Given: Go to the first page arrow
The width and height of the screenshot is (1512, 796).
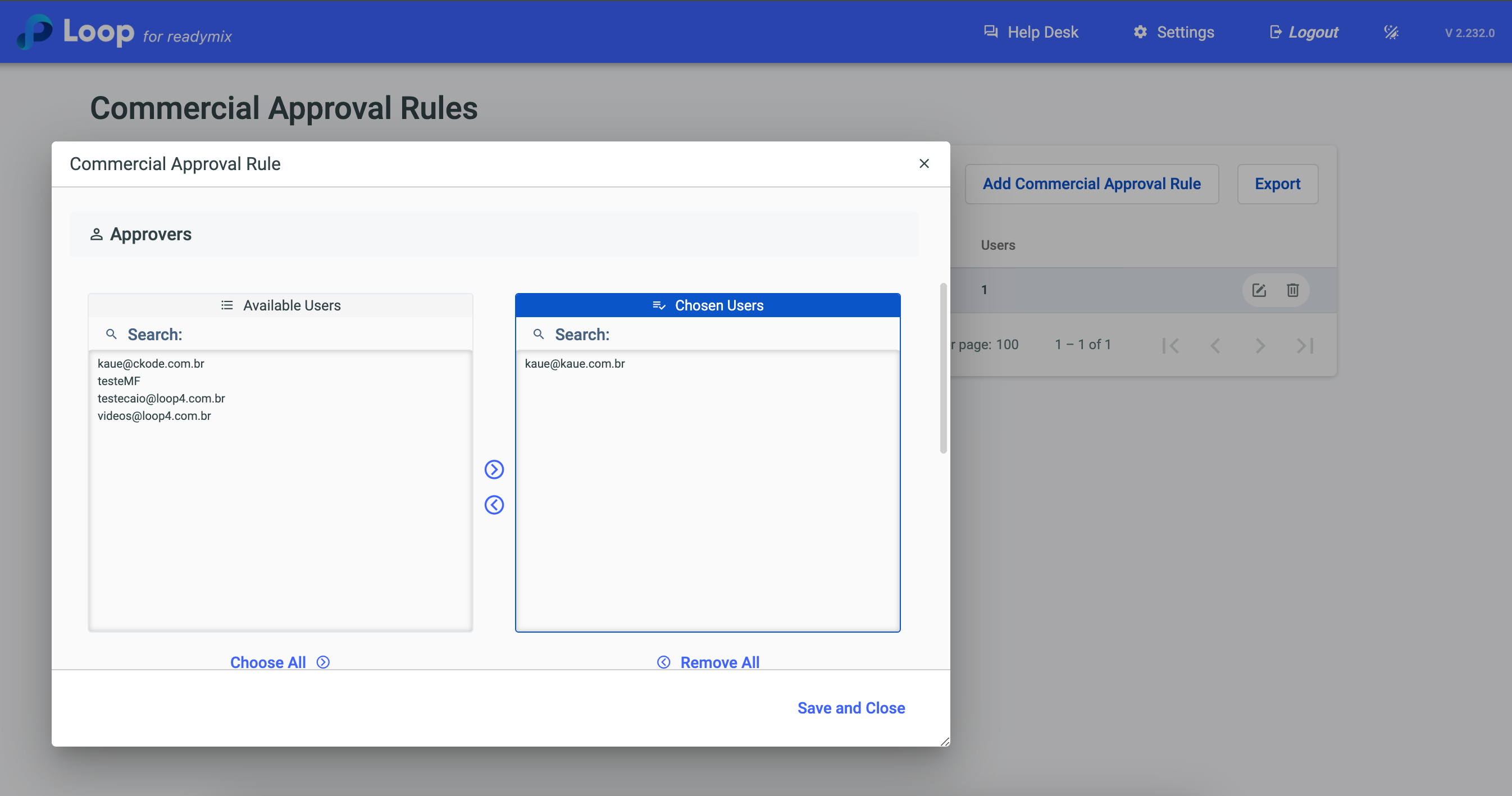Looking at the screenshot, I should click(x=1171, y=345).
